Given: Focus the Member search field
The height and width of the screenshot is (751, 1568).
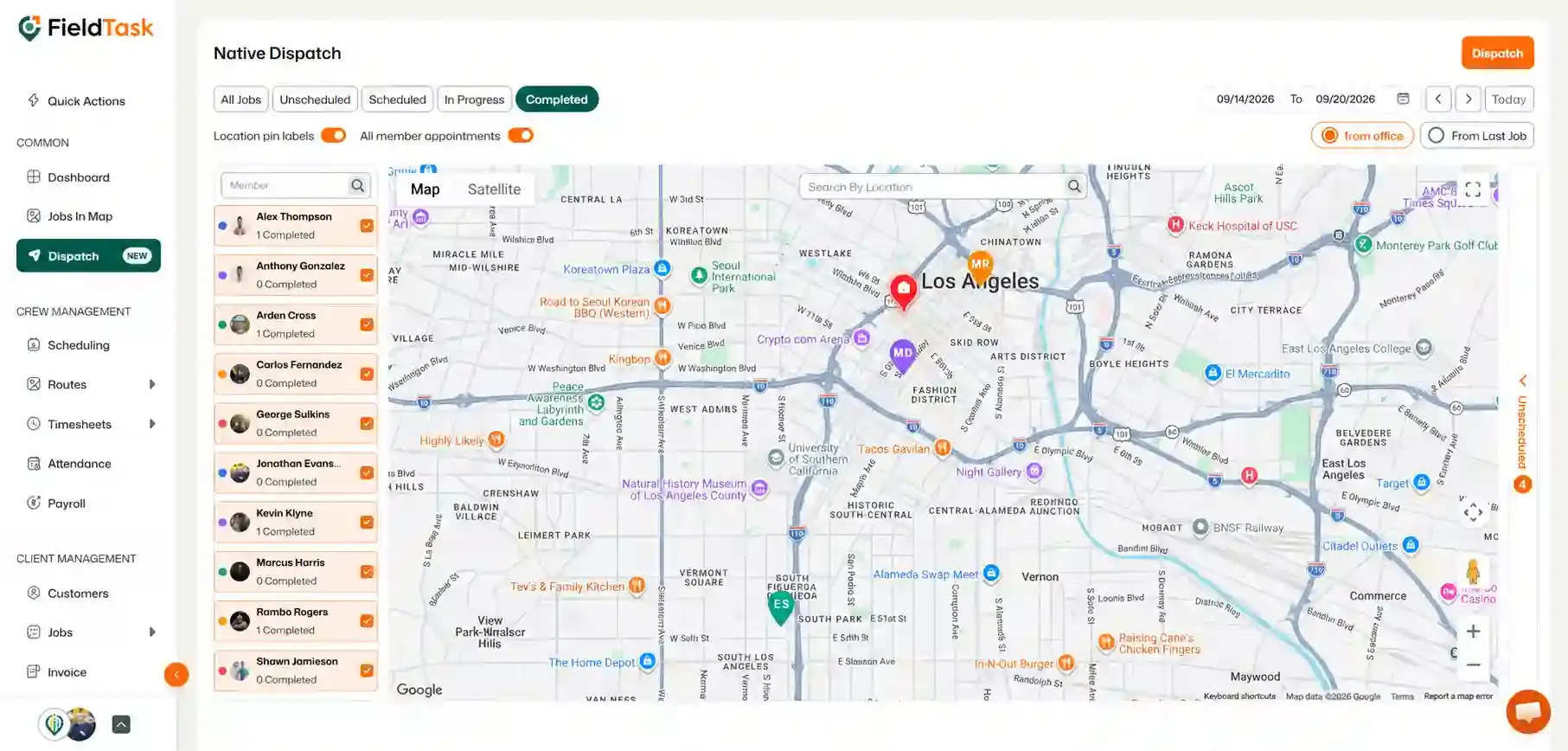Looking at the screenshot, I should tap(285, 185).
